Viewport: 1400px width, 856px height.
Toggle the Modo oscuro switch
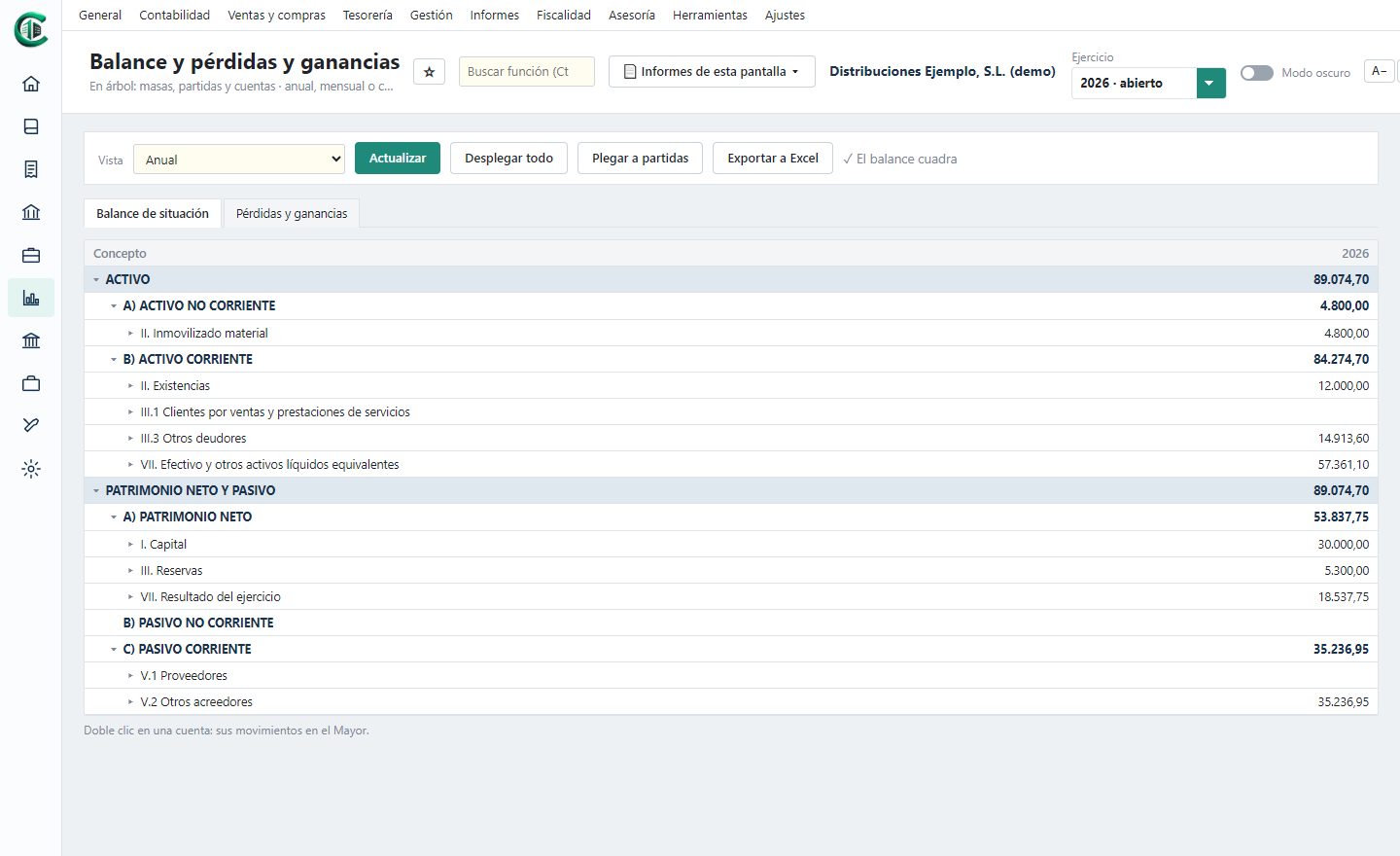(x=1257, y=73)
